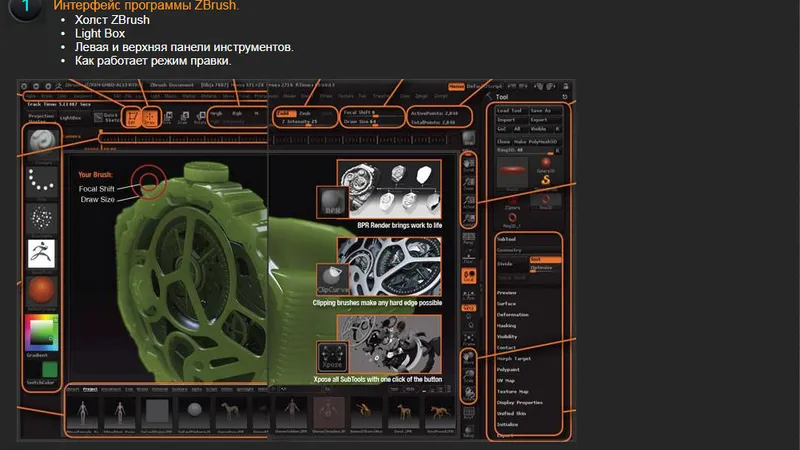800x450 pixels.
Task: Click the right shelf Scale view icon
Action: (469, 377)
